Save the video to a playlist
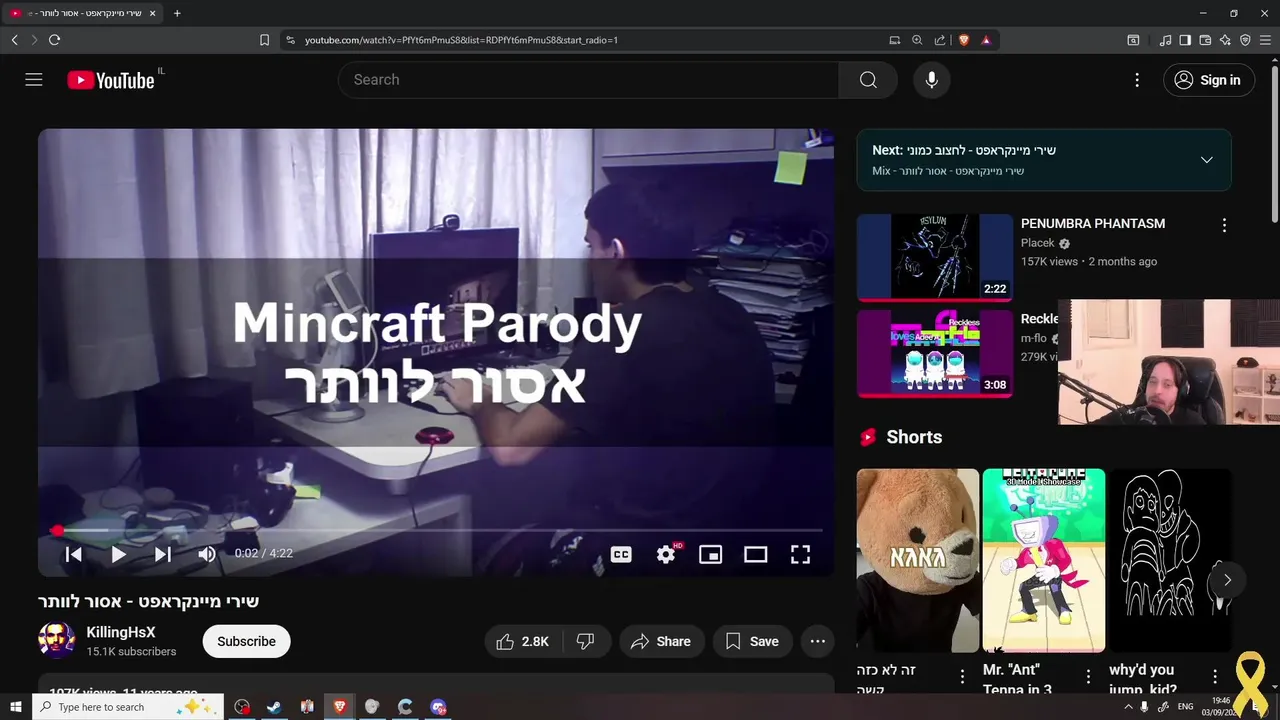 pyautogui.click(x=752, y=642)
